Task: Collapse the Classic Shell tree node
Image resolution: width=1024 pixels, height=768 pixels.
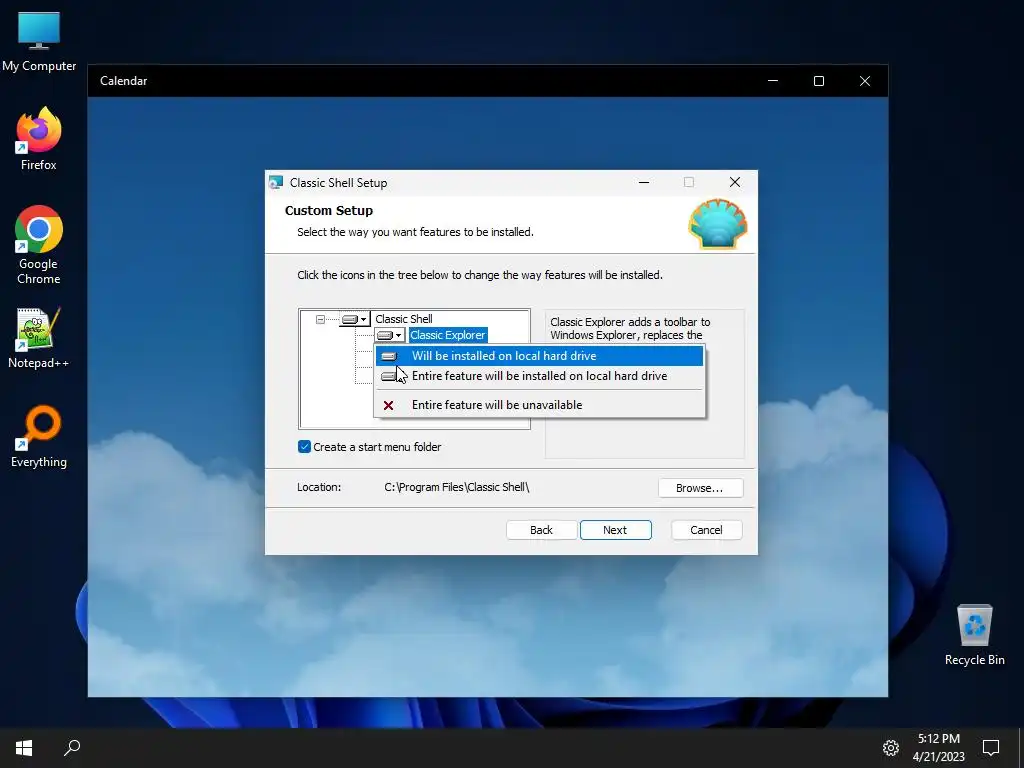Action: 320,319
